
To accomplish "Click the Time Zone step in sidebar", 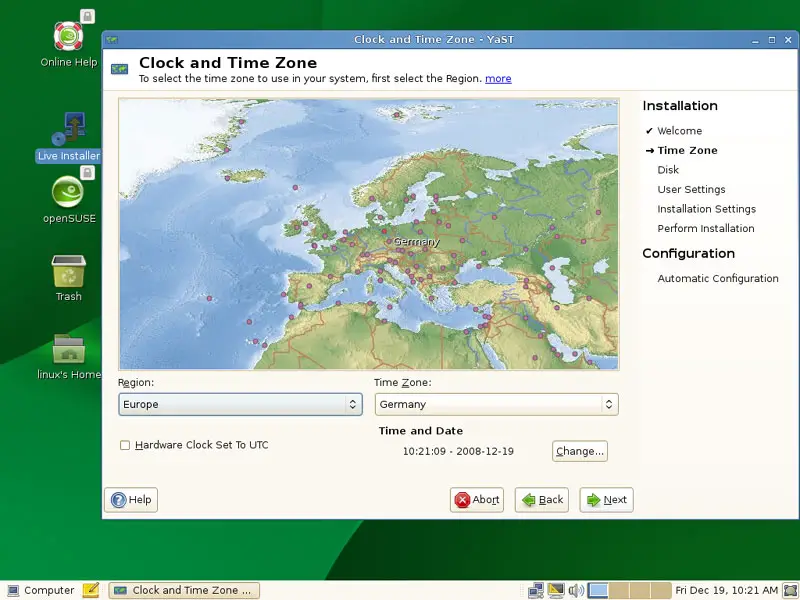I will [687, 150].
